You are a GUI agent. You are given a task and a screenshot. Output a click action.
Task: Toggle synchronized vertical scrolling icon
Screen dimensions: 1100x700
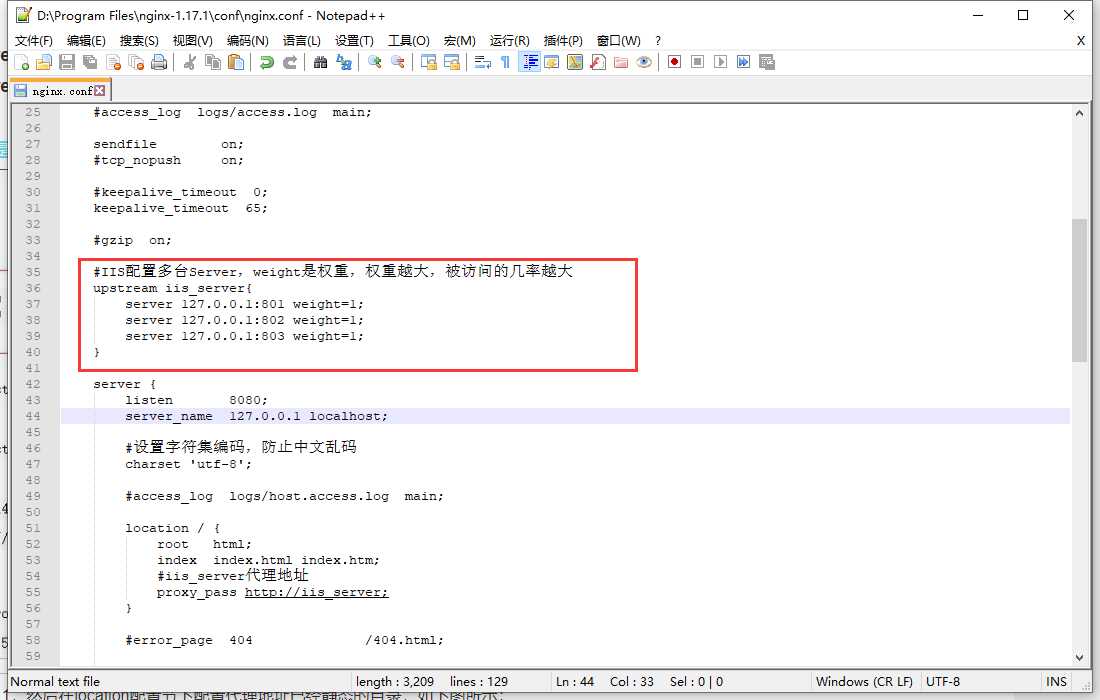(429, 62)
